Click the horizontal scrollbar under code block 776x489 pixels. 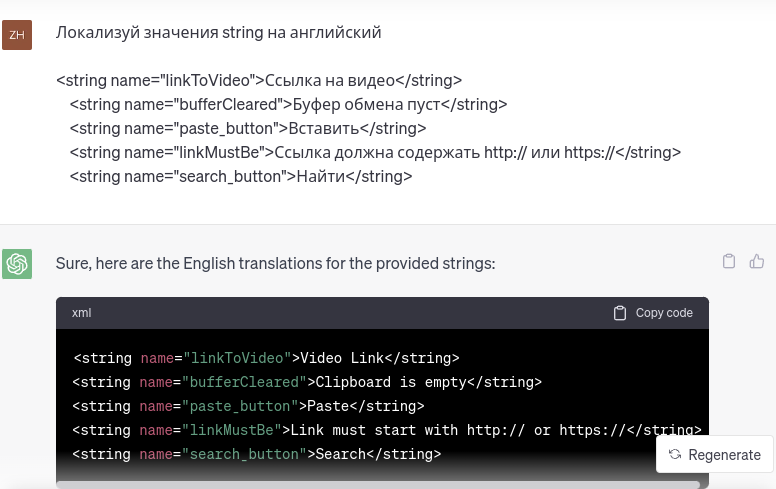click(x=380, y=484)
